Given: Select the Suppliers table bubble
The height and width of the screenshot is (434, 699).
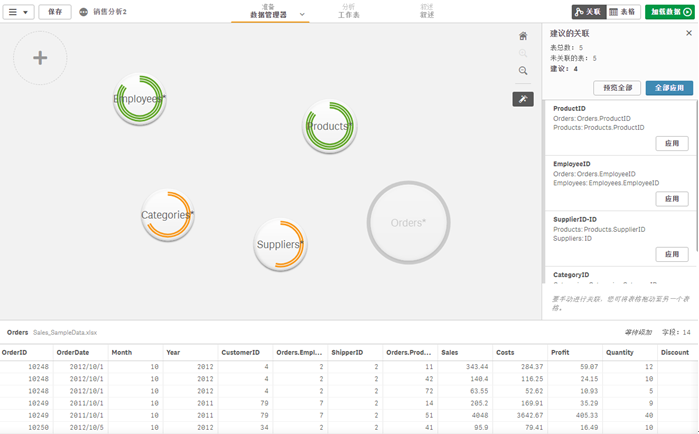Looking at the screenshot, I should point(280,245).
